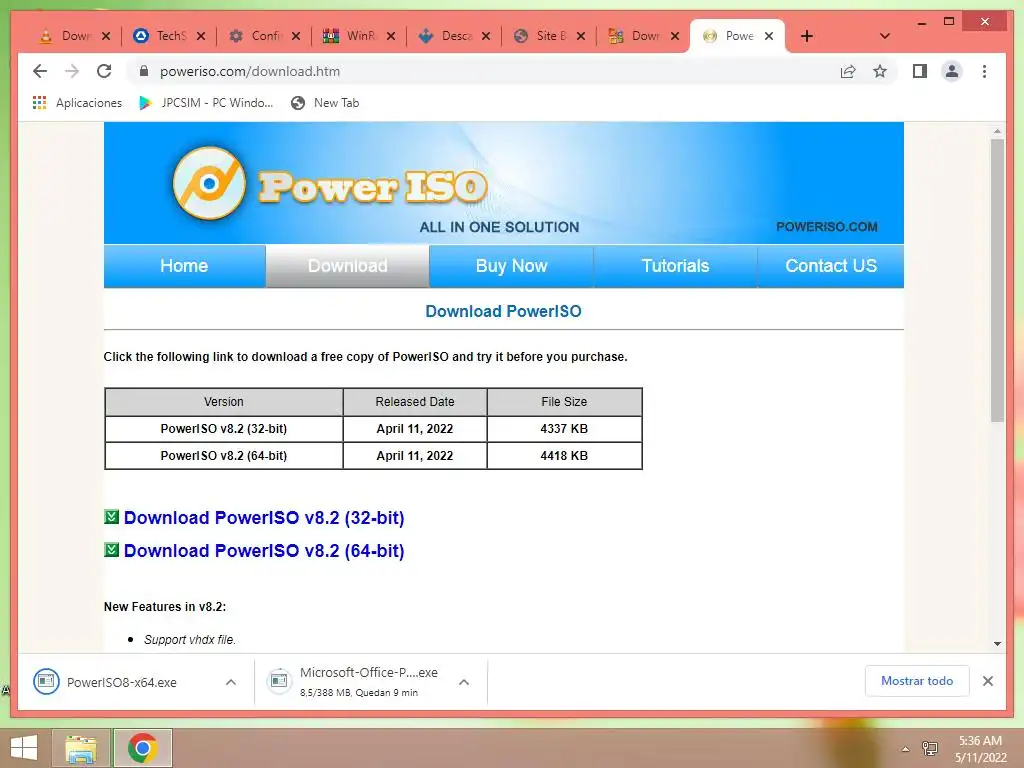Close the TechS tab
1024x768 pixels.
point(201,36)
